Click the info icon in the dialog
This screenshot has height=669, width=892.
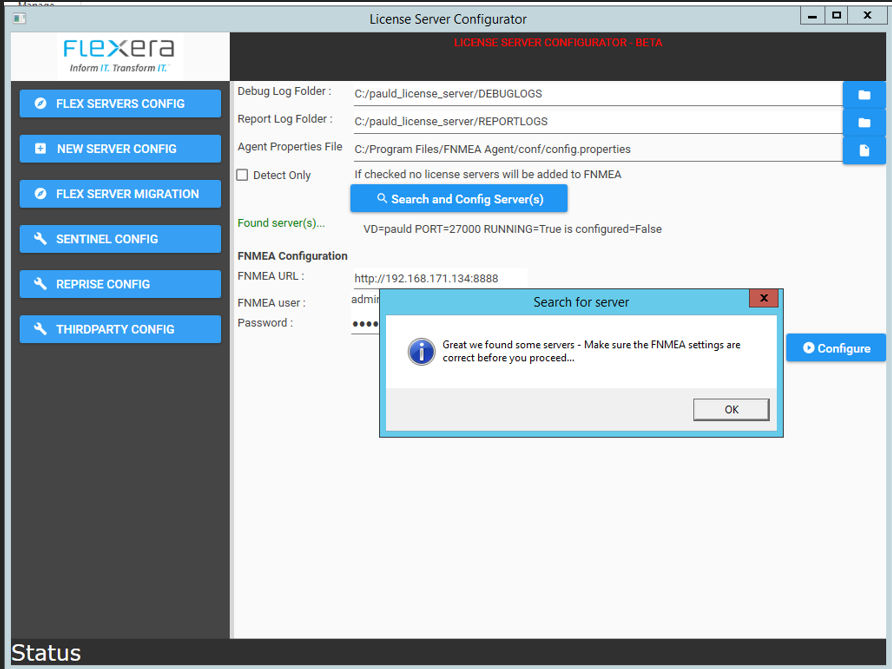pyautogui.click(x=422, y=352)
